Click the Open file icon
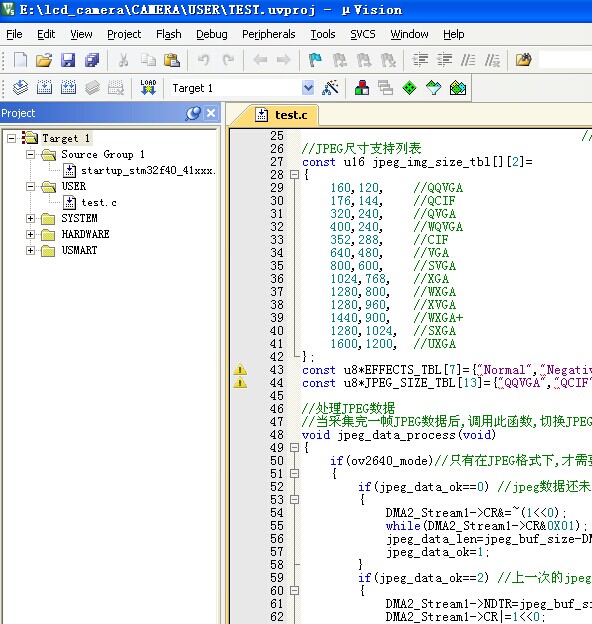The width and height of the screenshot is (592, 624). [x=44, y=60]
